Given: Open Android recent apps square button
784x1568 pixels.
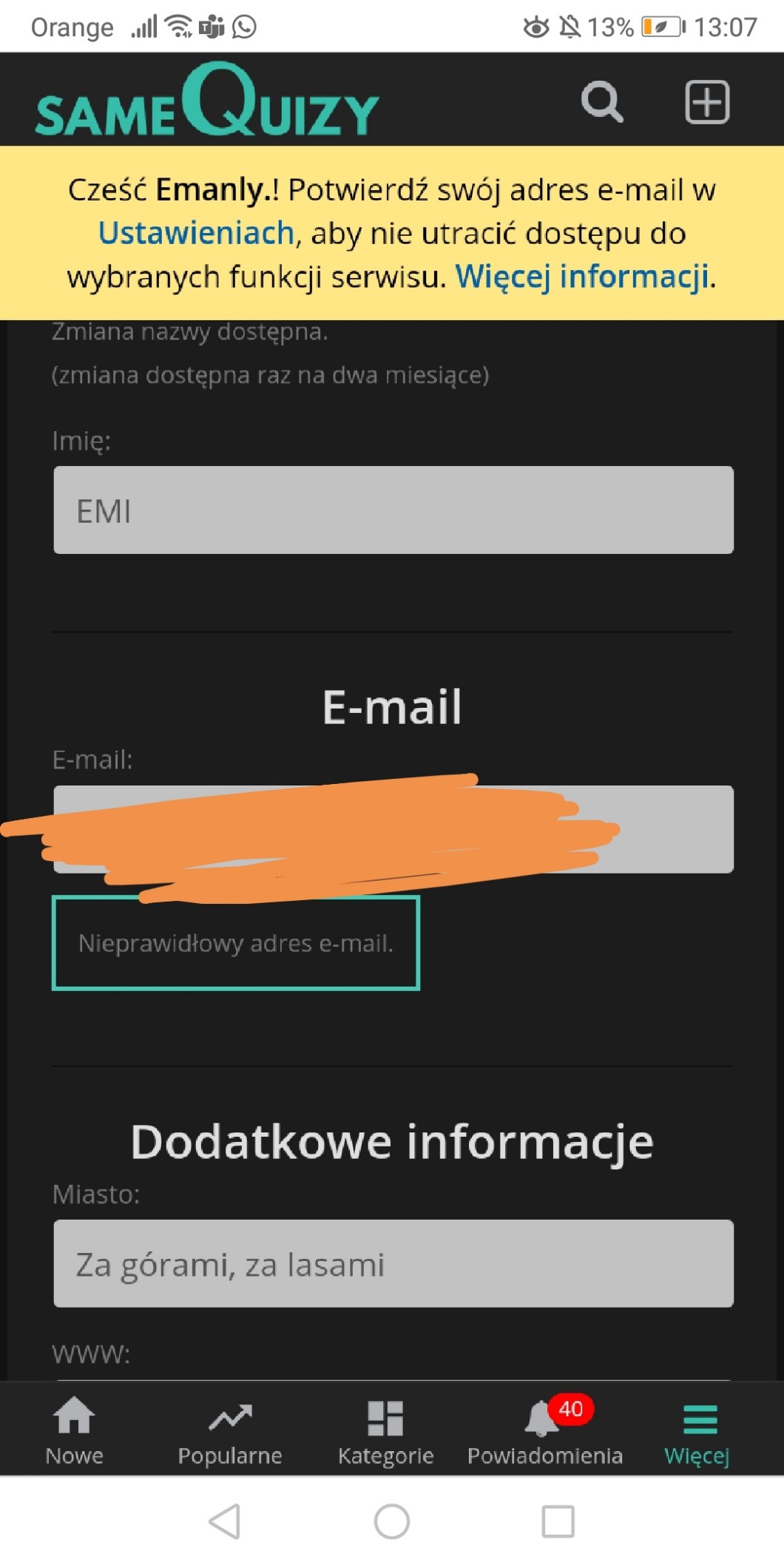Looking at the screenshot, I should tap(558, 1521).
